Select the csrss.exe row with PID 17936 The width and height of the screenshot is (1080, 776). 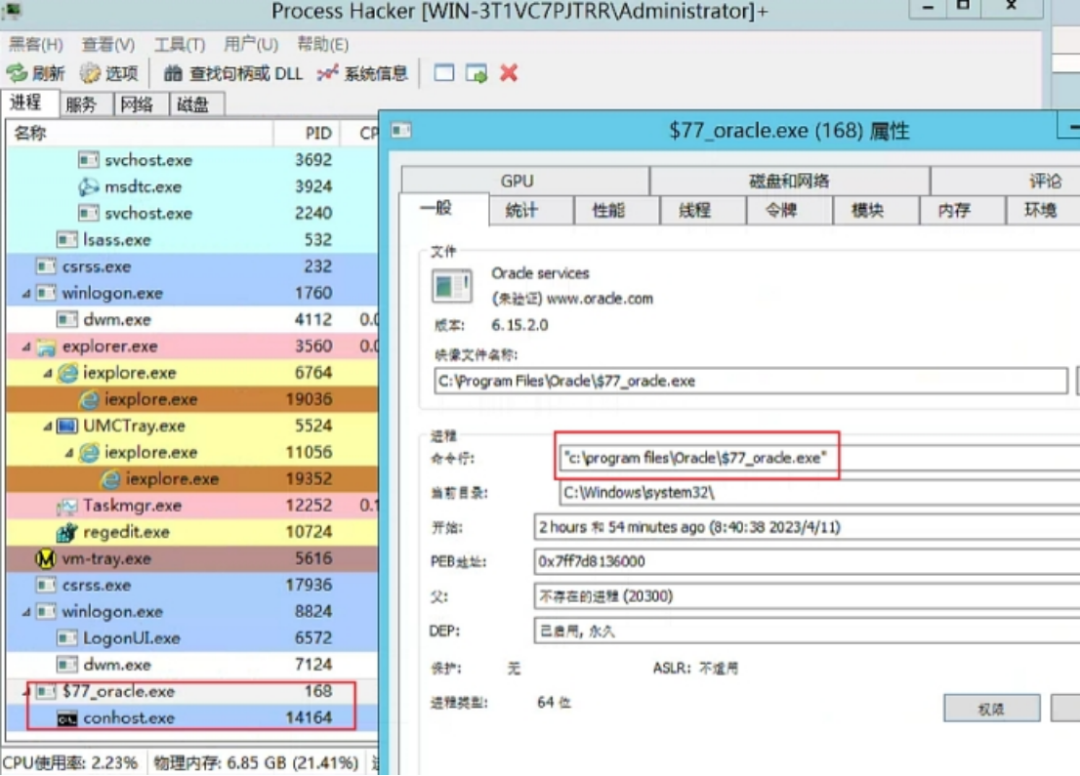(192, 585)
